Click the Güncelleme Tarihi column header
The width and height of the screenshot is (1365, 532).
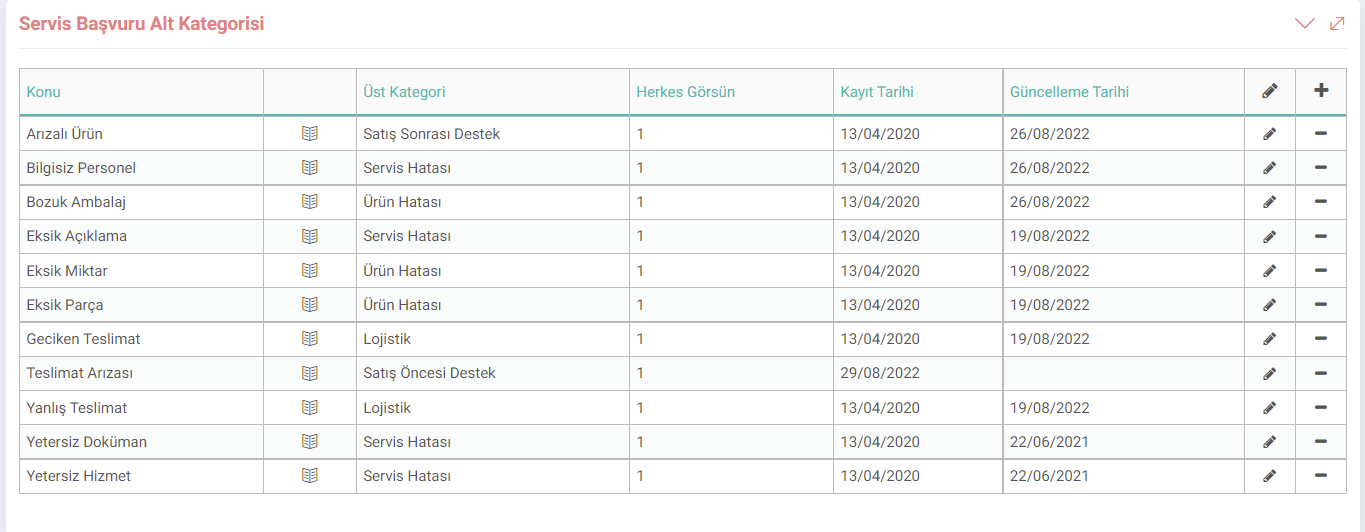point(1069,92)
